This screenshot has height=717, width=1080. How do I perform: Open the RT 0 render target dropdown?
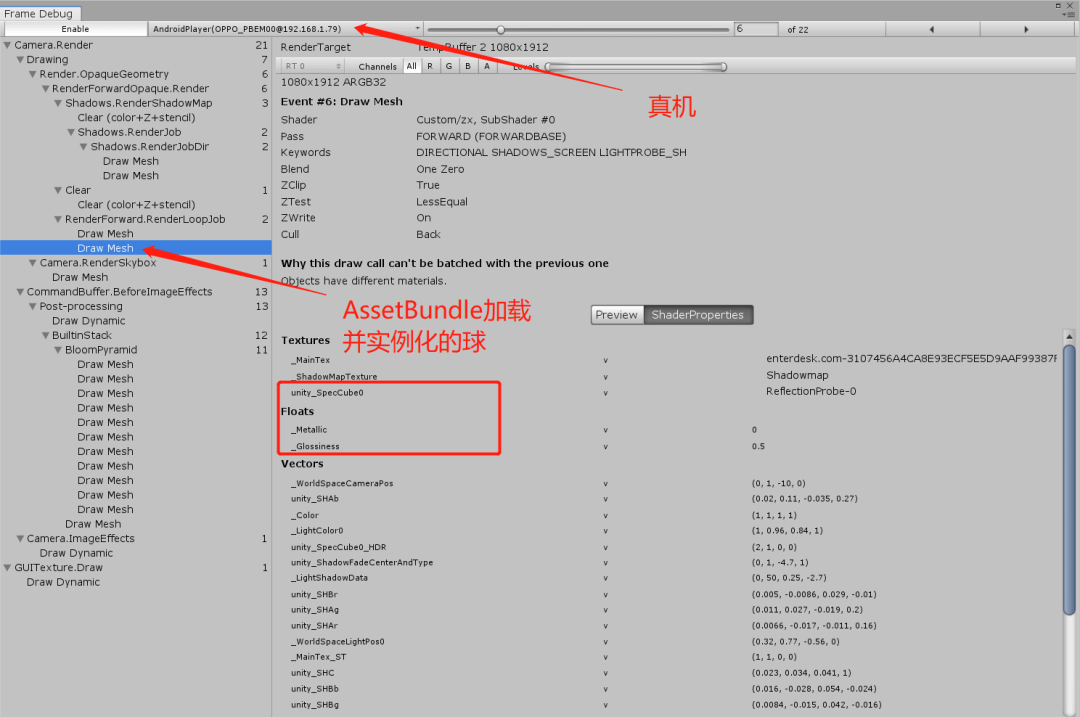pyautogui.click(x=313, y=66)
